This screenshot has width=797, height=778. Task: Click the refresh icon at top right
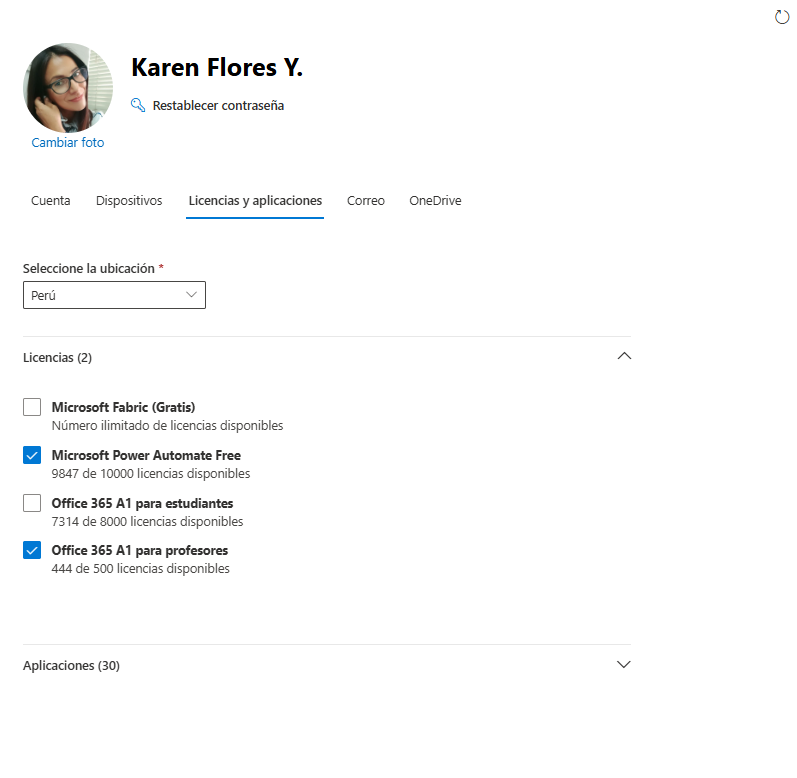point(782,17)
